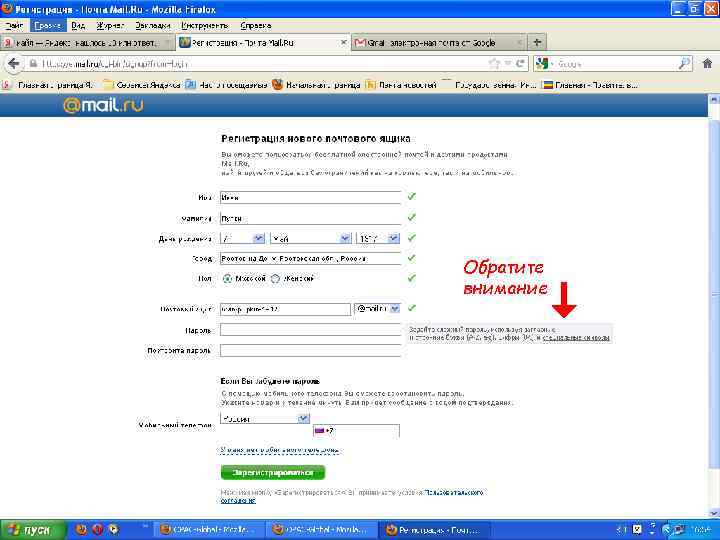
Task: Click the green Зарегистрироваться button
Action: tap(273, 472)
